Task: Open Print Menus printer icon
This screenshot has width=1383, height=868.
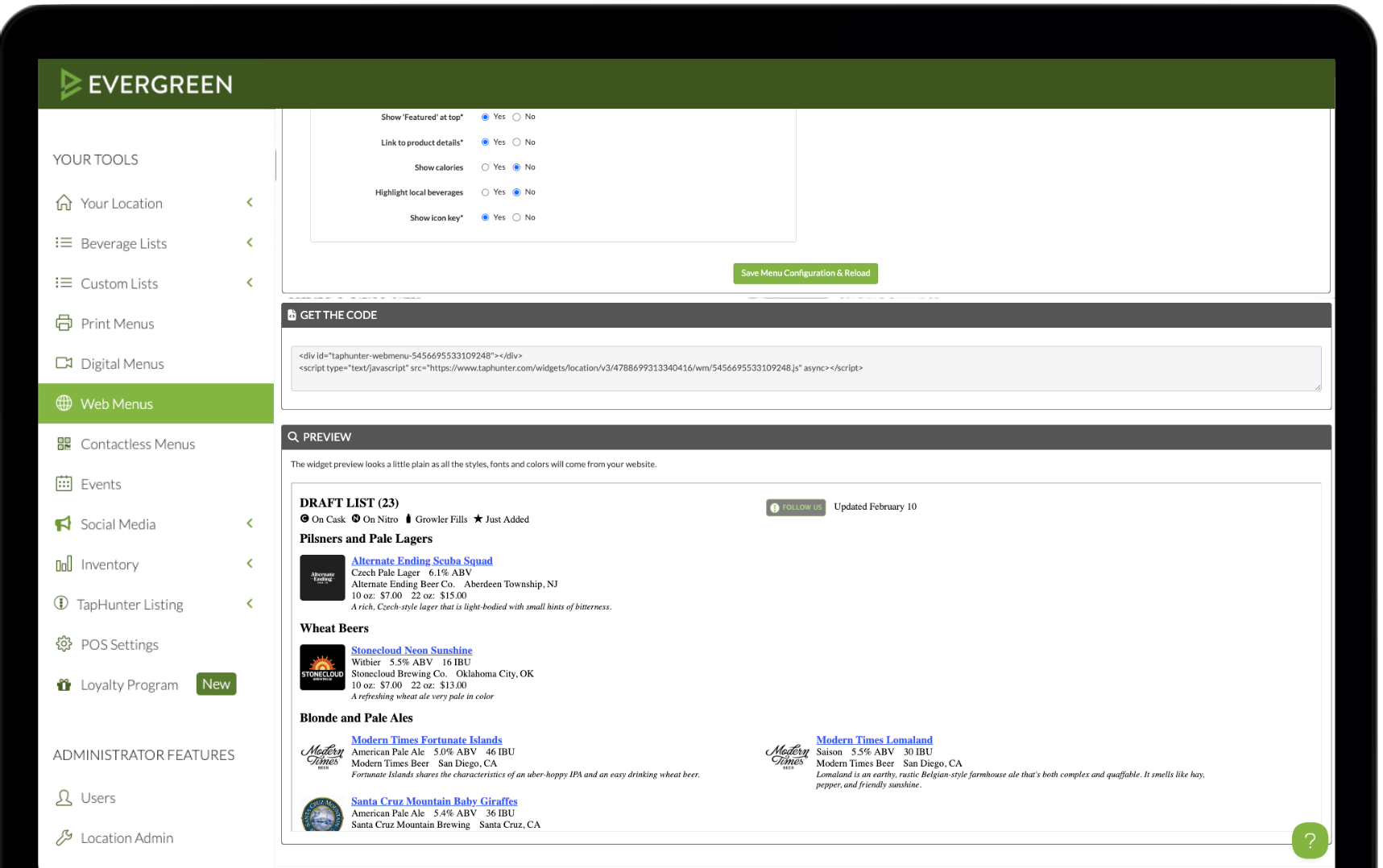Action: coord(64,323)
